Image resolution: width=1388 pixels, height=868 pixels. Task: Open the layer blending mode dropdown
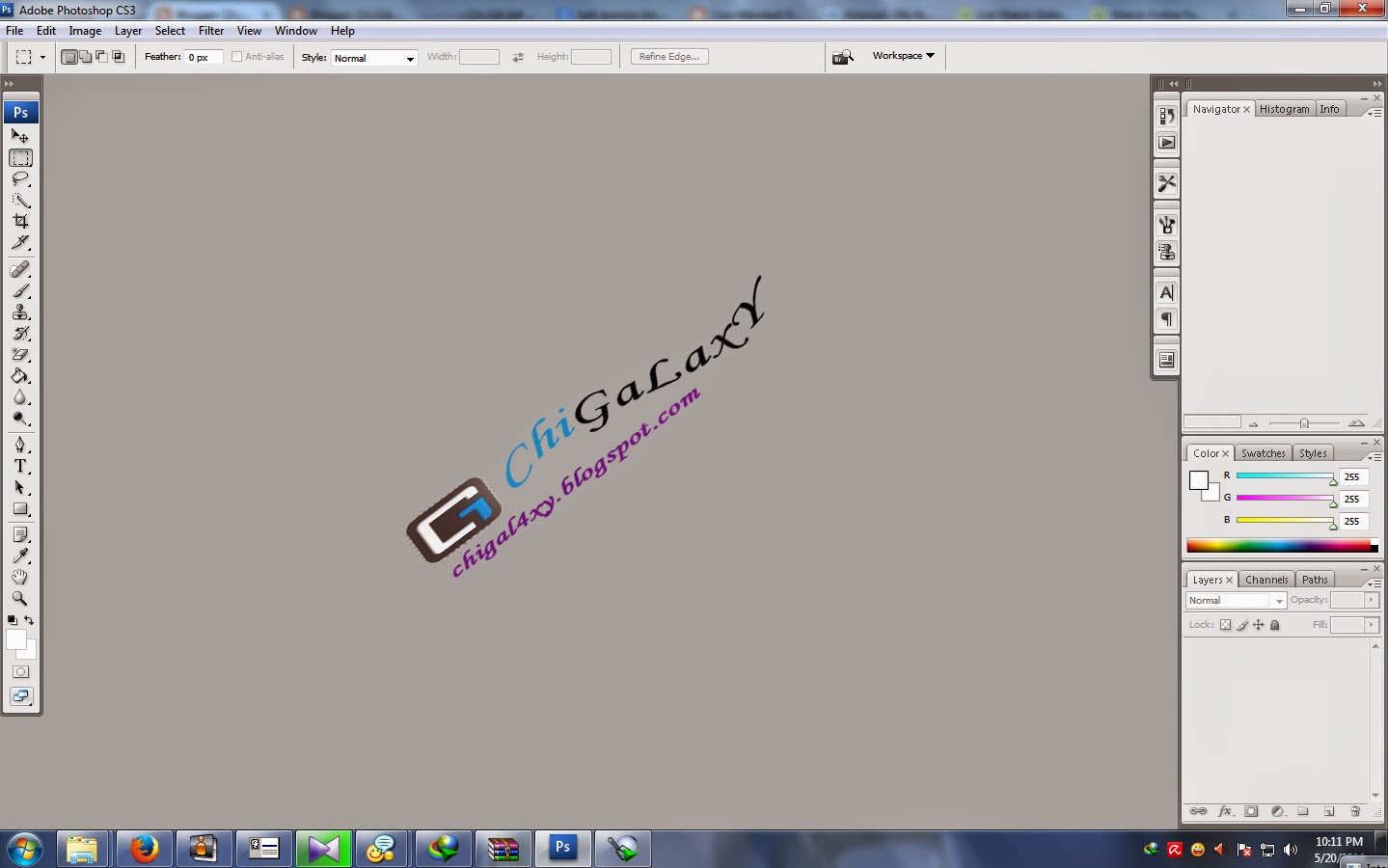tap(1236, 600)
